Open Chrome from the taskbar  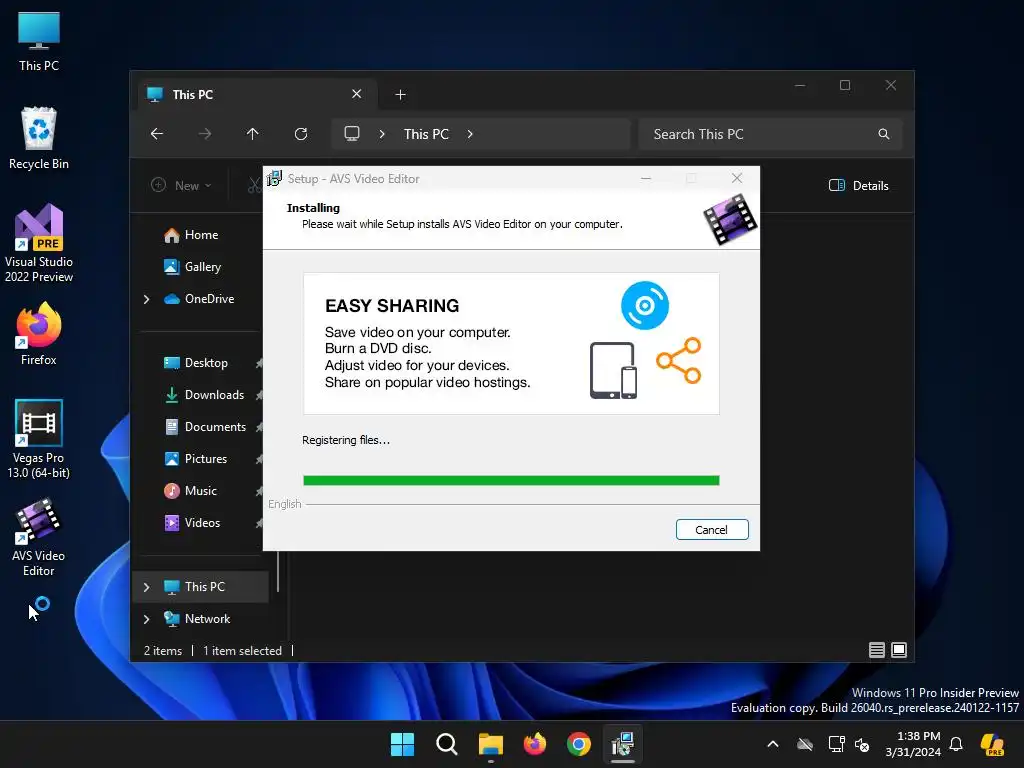[x=579, y=744]
